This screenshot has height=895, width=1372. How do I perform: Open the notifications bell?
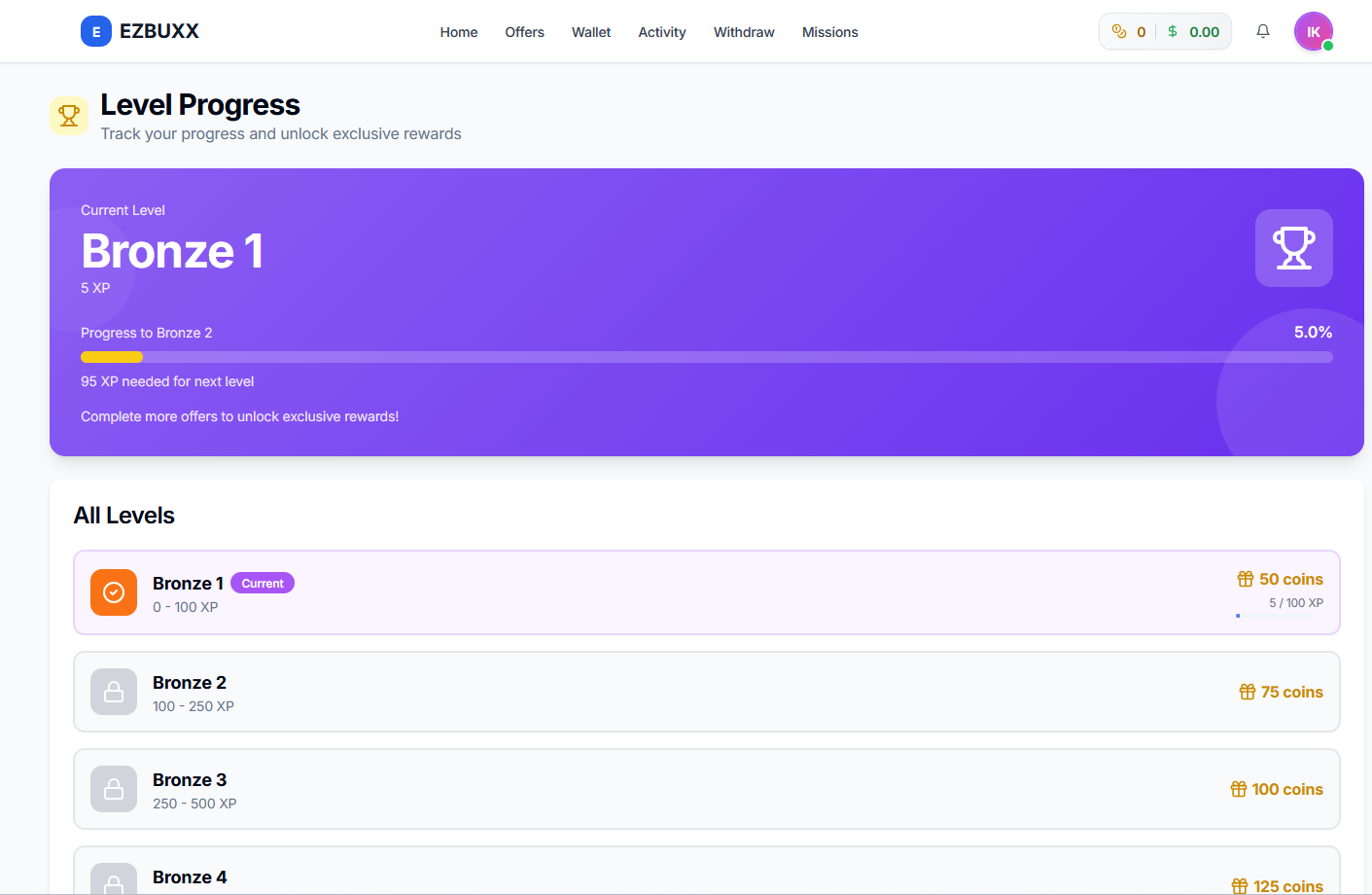(1262, 31)
